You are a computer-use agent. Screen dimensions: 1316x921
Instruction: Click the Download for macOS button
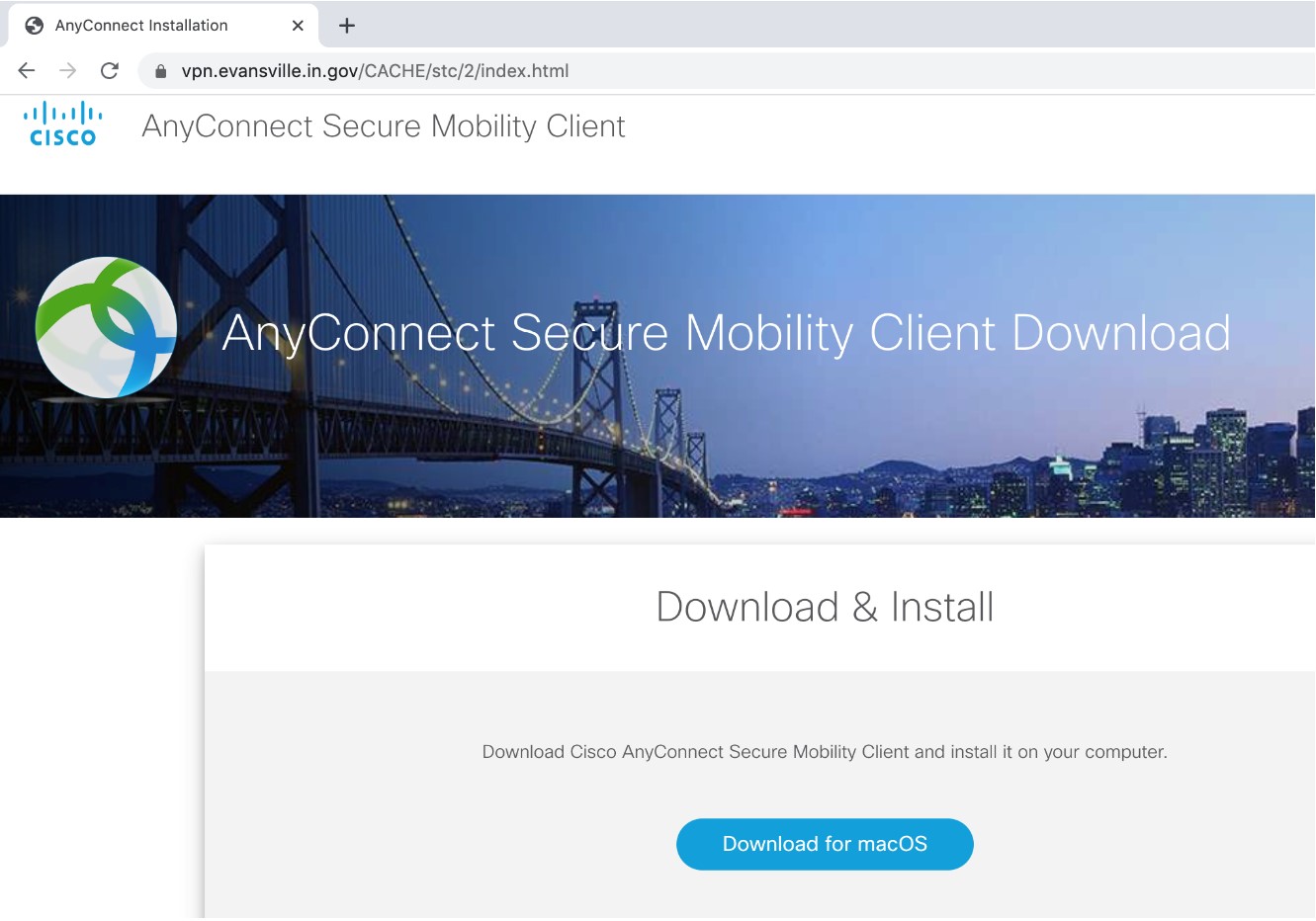coord(825,844)
